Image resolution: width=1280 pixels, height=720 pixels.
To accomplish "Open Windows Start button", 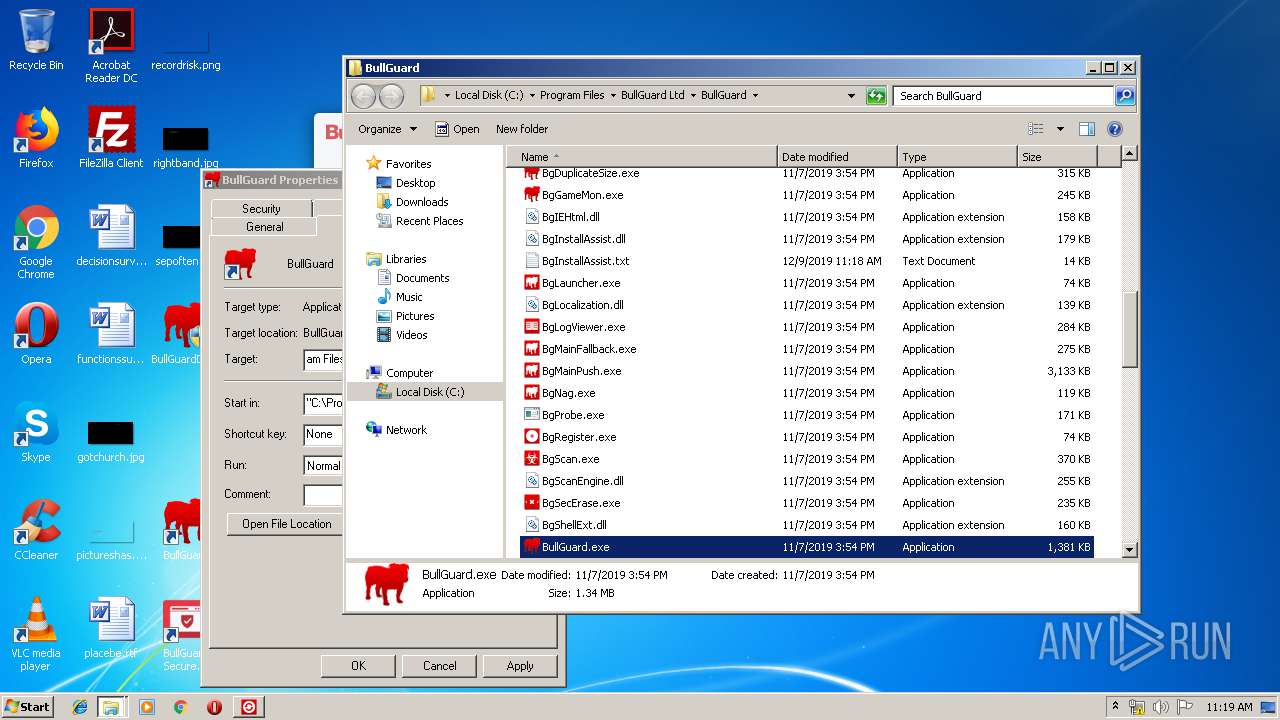I will [27, 707].
